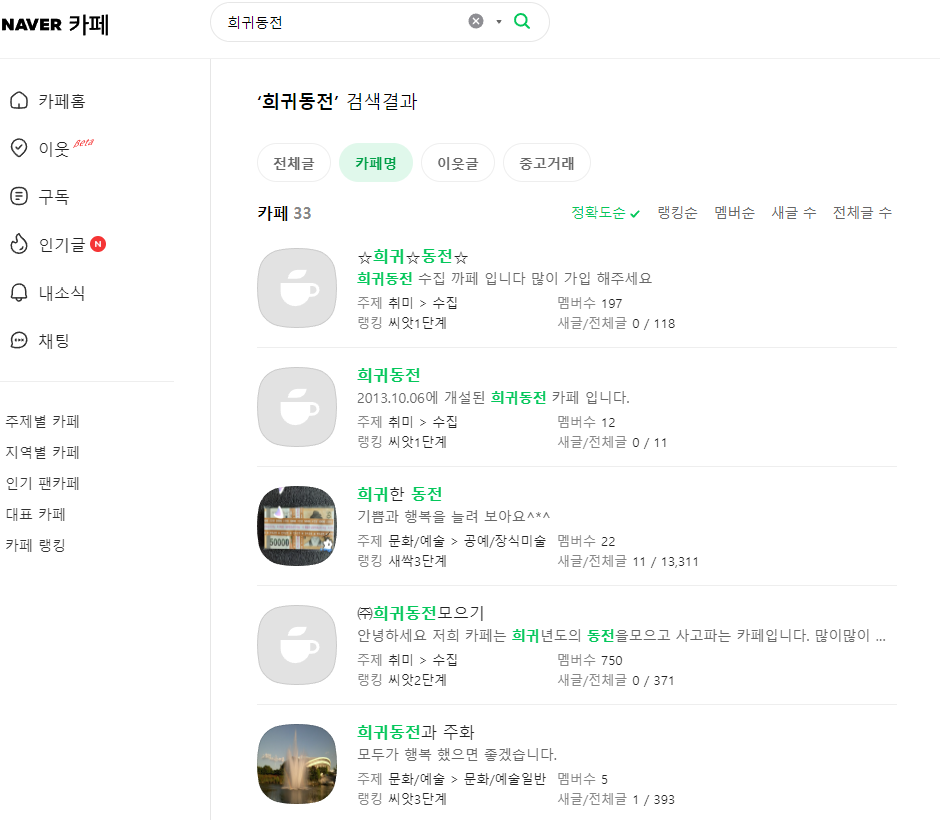
Task: Click the green search magnifier icon
Action: pyautogui.click(x=521, y=21)
